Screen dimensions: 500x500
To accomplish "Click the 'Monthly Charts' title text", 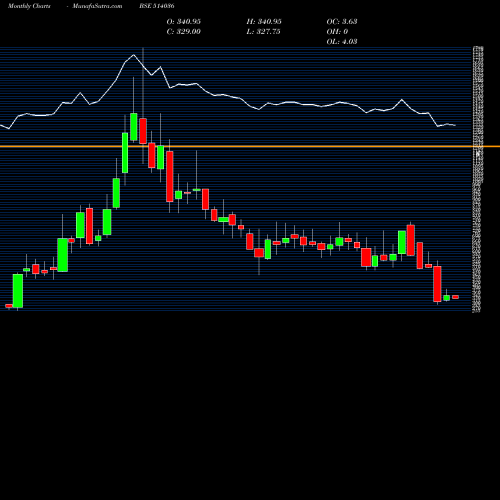I will (29, 6).
